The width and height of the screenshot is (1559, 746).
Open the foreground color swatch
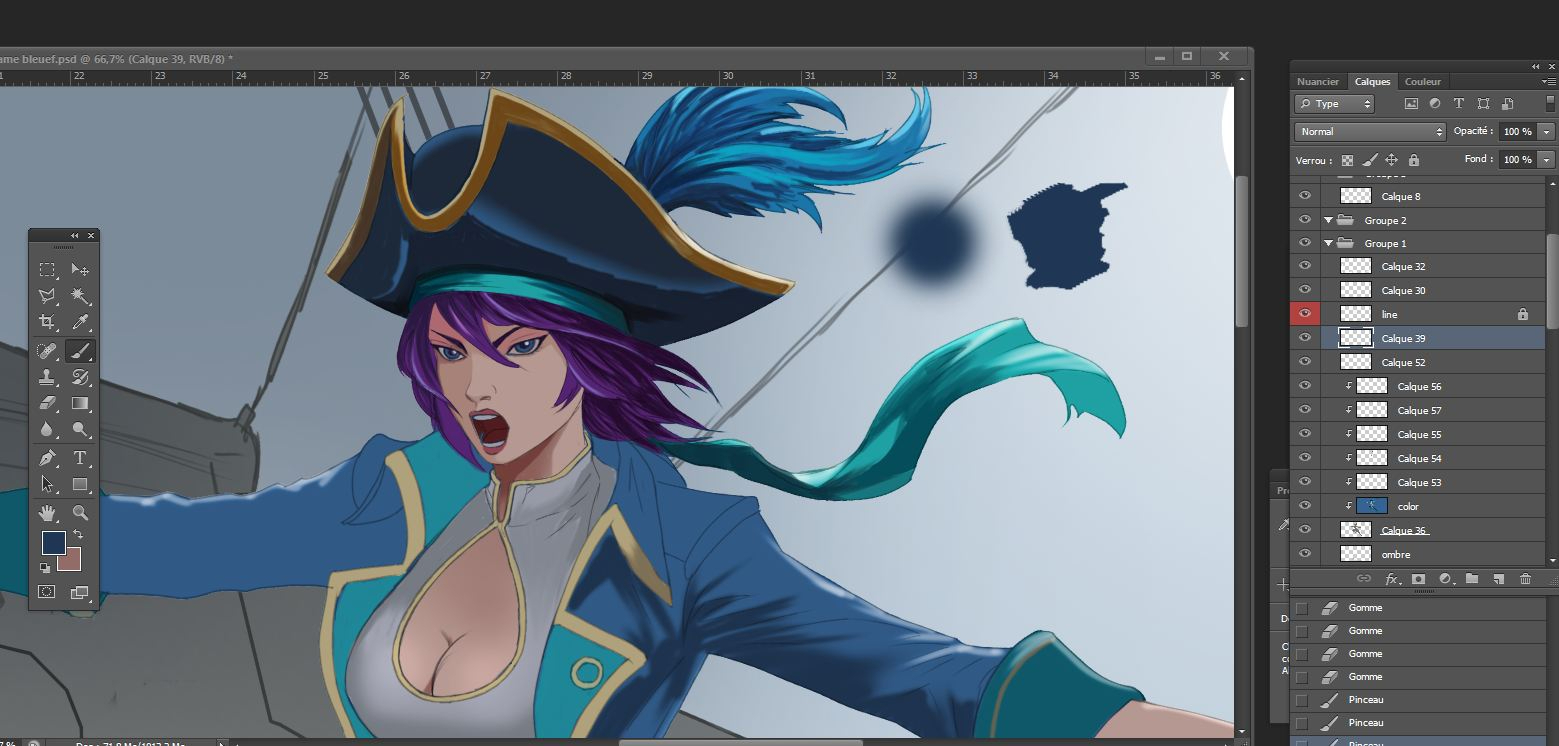pyautogui.click(x=53, y=542)
